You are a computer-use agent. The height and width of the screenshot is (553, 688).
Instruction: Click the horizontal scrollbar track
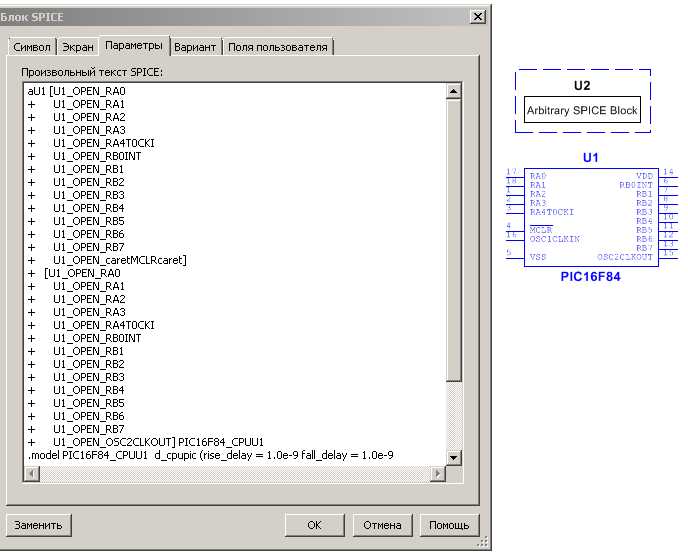pos(235,474)
